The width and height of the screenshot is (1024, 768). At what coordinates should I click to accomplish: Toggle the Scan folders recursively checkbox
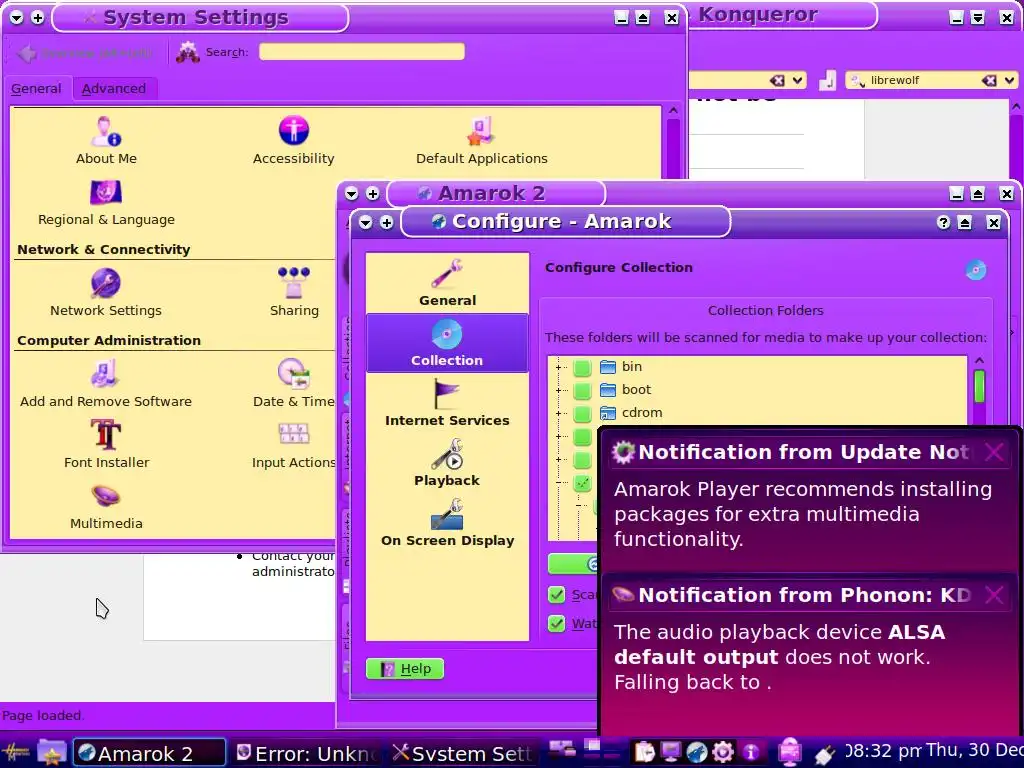tap(556, 594)
